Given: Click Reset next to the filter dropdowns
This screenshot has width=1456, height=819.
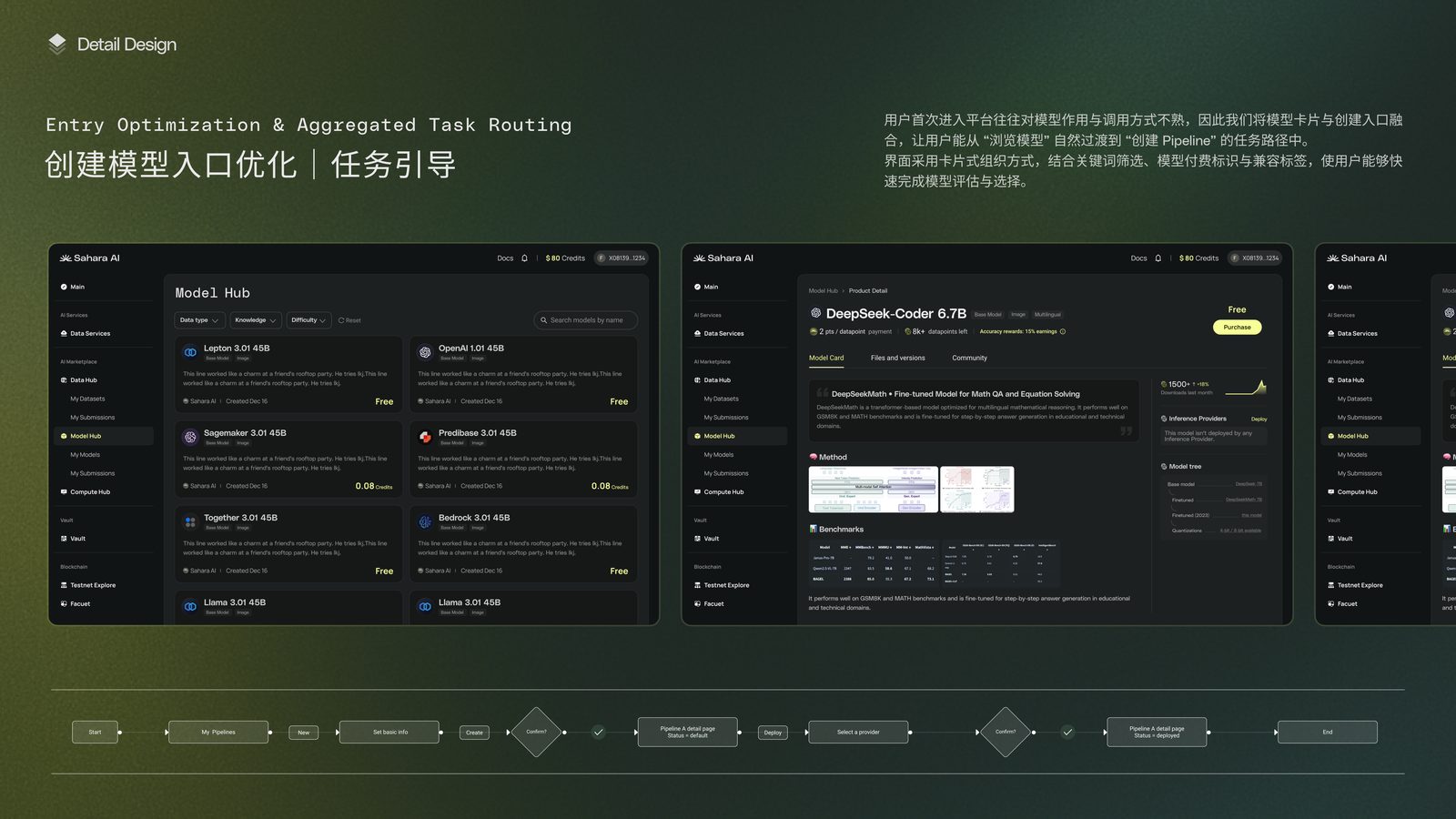Looking at the screenshot, I should point(349,320).
